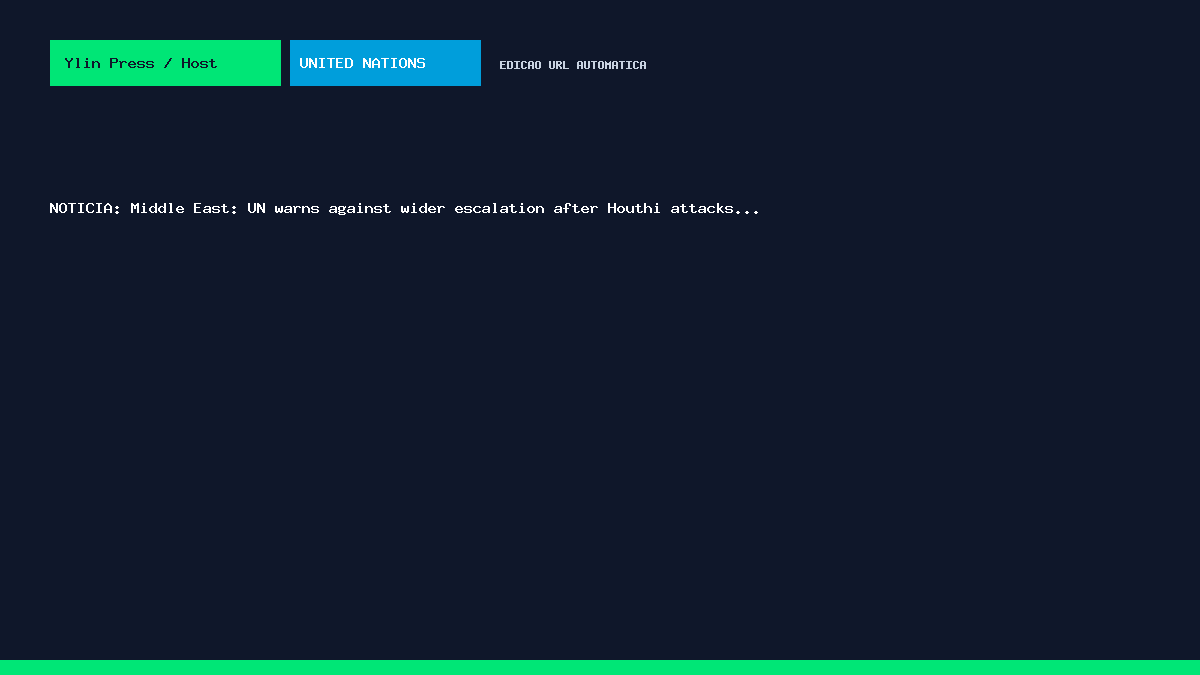Click the green Ylin Press / Host badge
The image size is (1200, 675).
coord(165,63)
